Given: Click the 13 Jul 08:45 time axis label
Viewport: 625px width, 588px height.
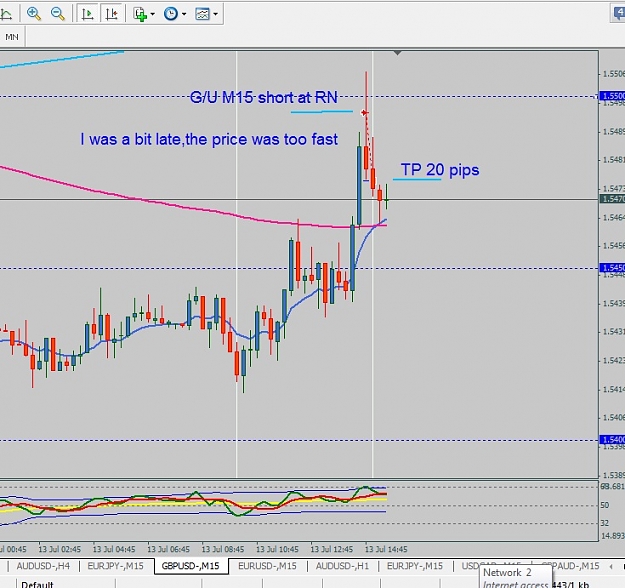Looking at the screenshot, I should (x=223, y=549).
